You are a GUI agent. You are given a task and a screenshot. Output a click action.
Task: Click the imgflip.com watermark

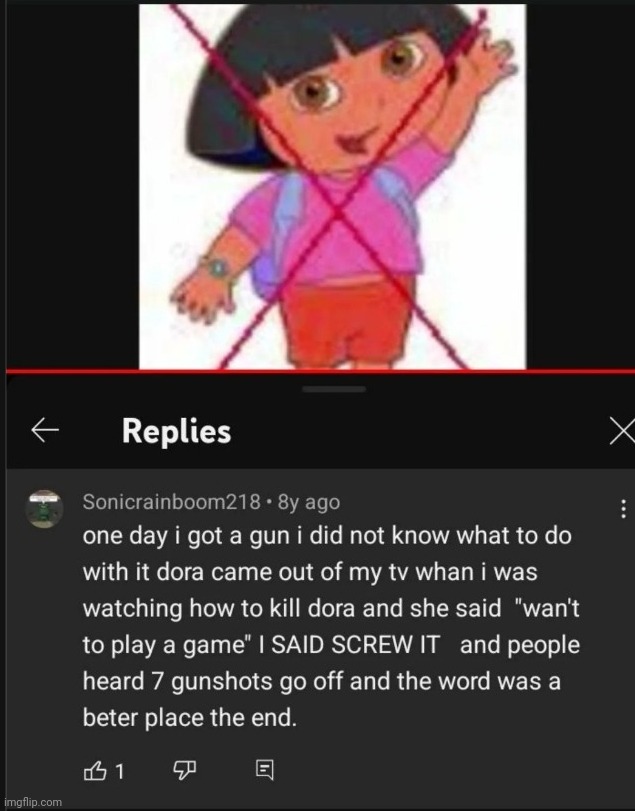32,802
